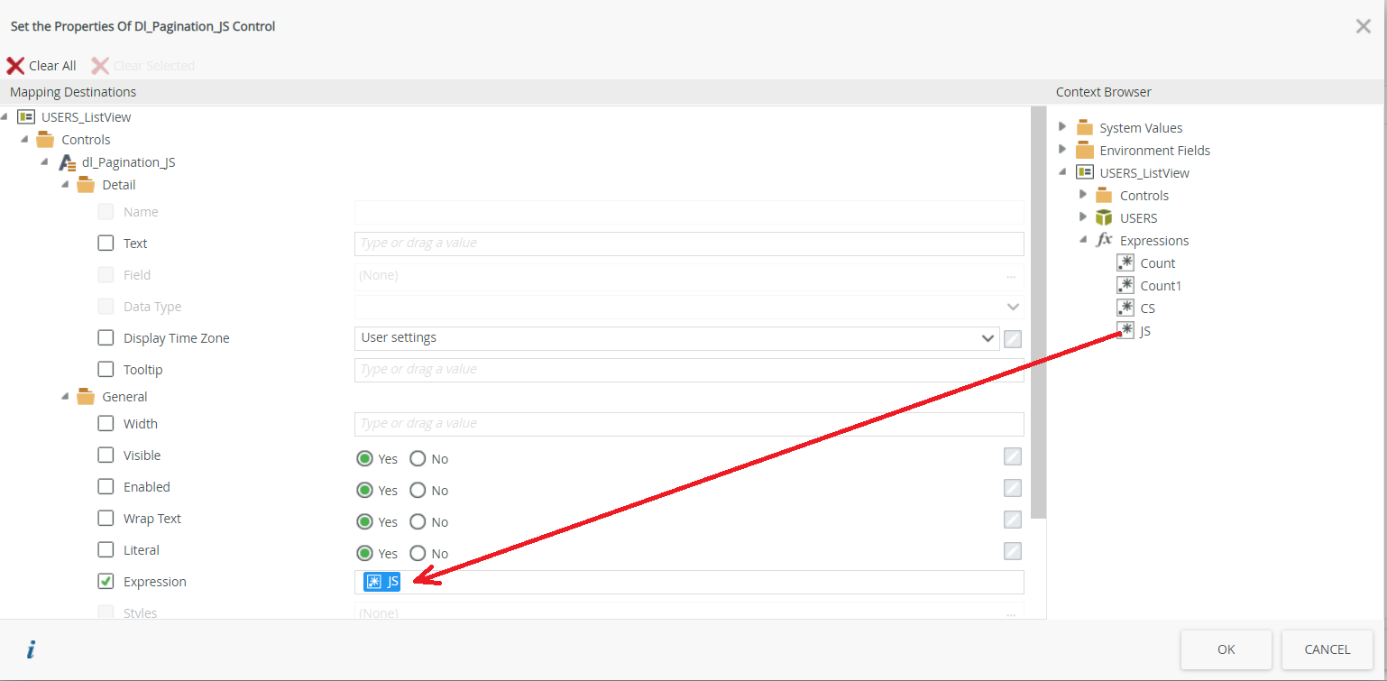Click the info icon at bottom left
1387x681 pixels.
coord(30,650)
